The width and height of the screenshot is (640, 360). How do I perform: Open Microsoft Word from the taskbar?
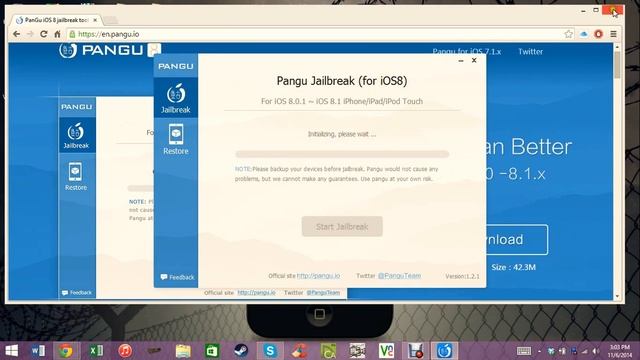pyautogui.click(x=38, y=351)
